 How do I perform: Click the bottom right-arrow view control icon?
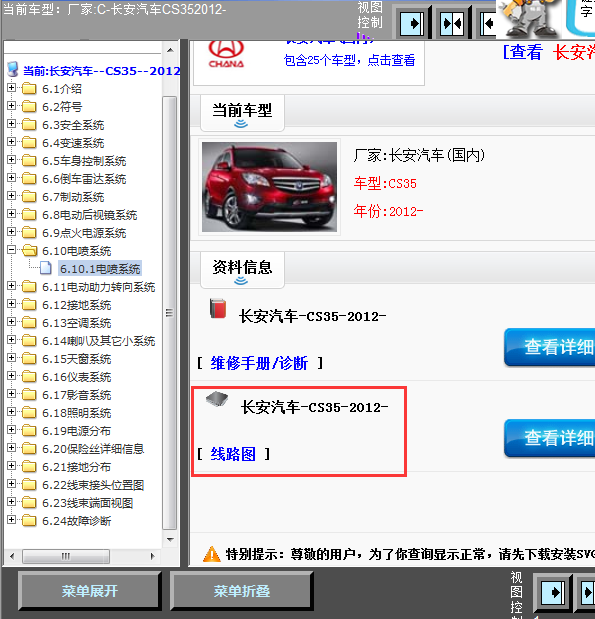click(x=552, y=593)
